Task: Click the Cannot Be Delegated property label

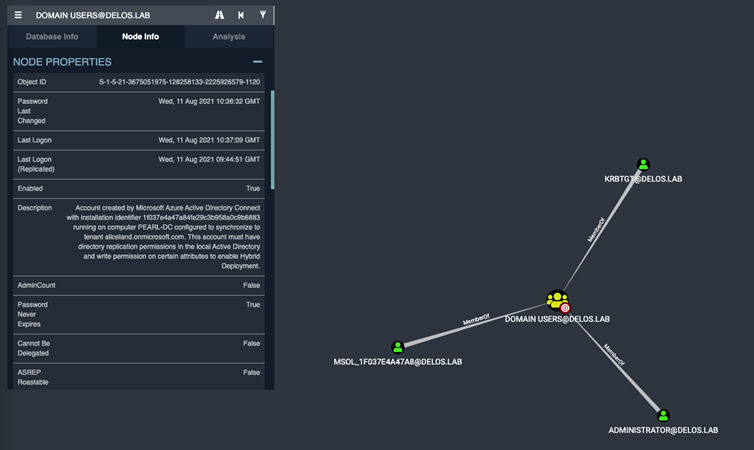Action: pos(34,348)
